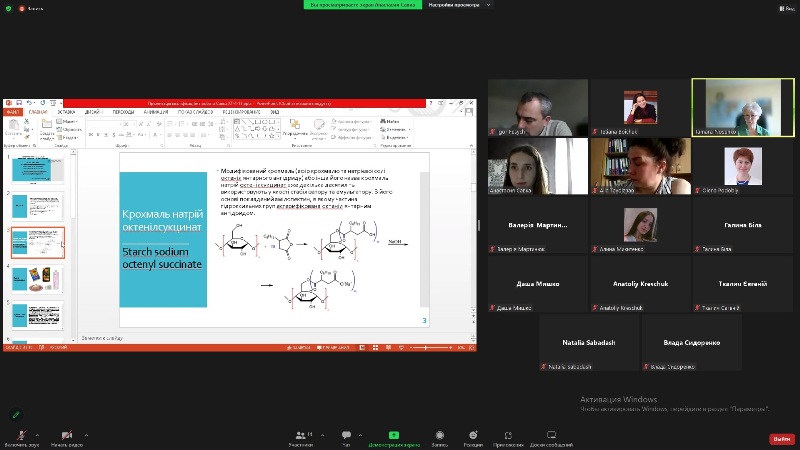Open the Select dropdown in Editing group
The height and width of the screenshot is (450, 800).
(x=395, y=137)
